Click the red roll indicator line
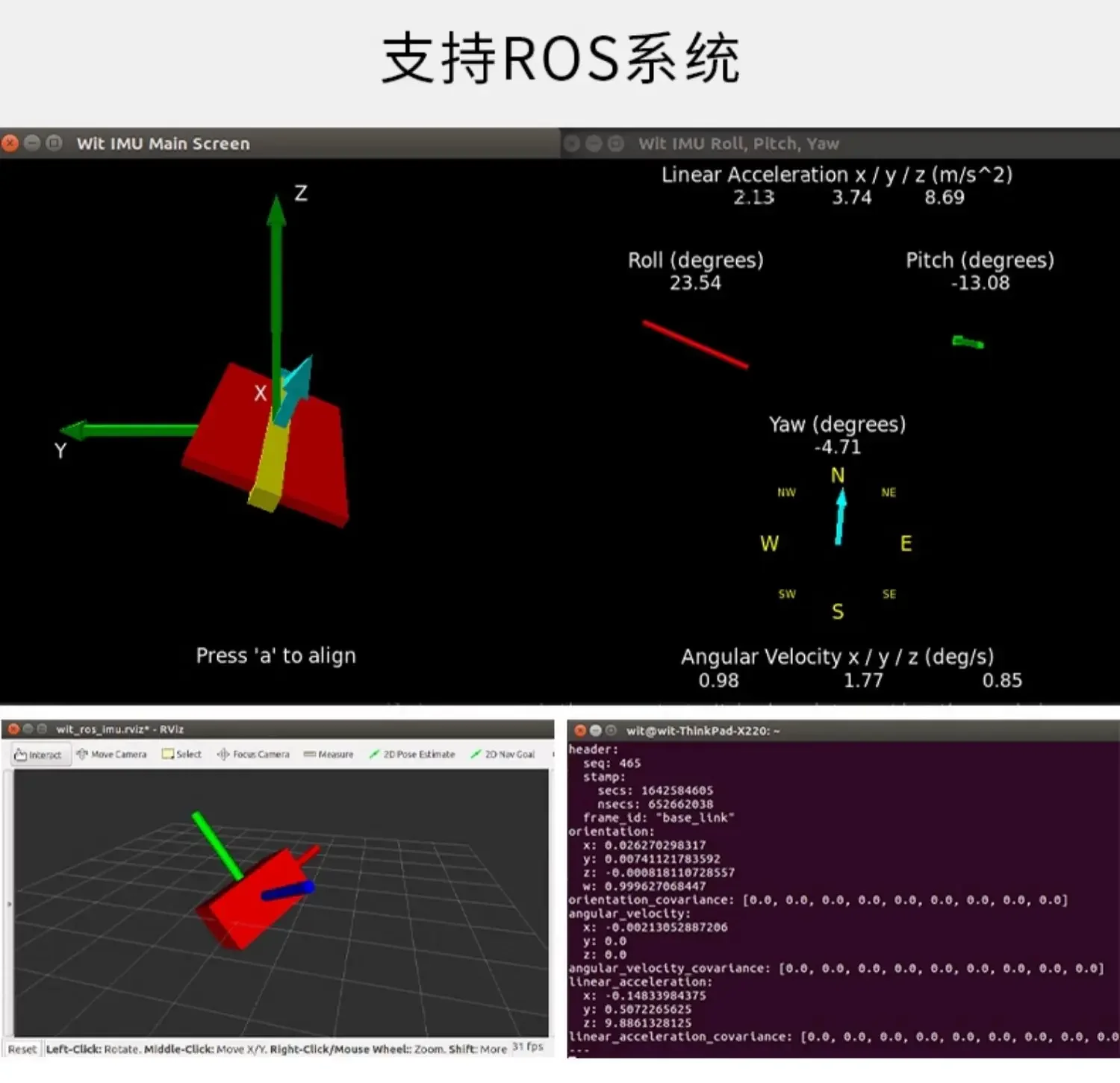Viewport: 1120px width, 1083px height. coord(695,344)
